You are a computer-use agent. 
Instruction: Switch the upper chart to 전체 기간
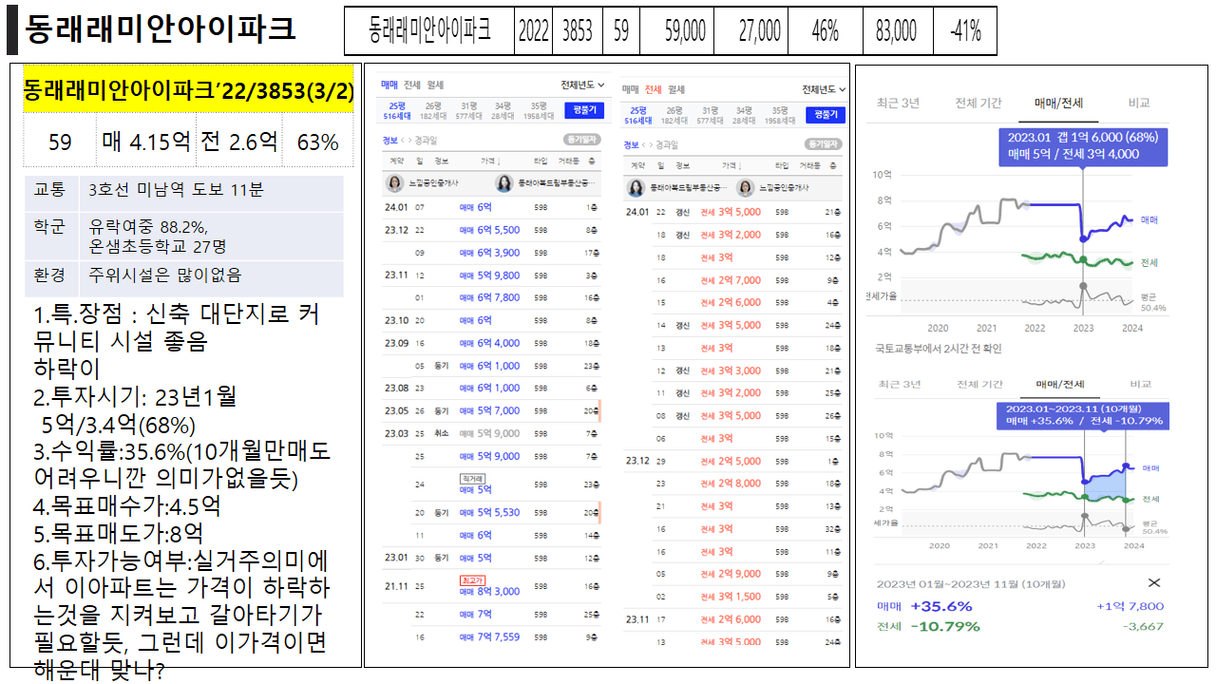[978, 102]
